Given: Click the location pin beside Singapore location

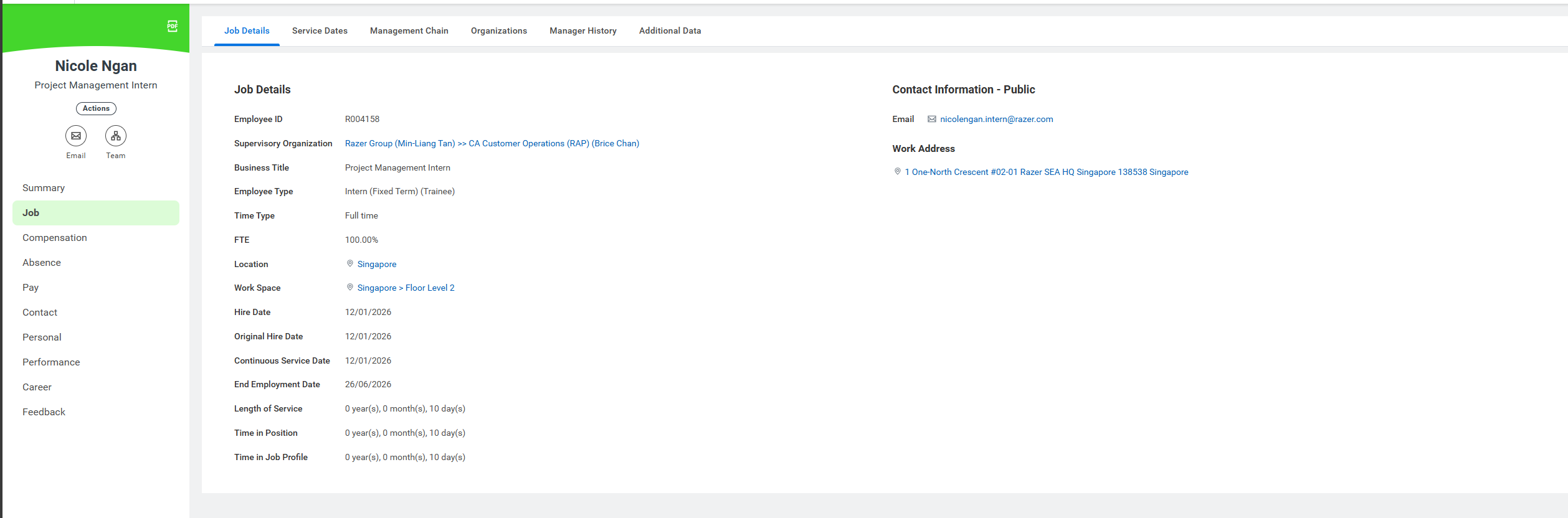Looking at the screenshot, I should tap(350, 264).
